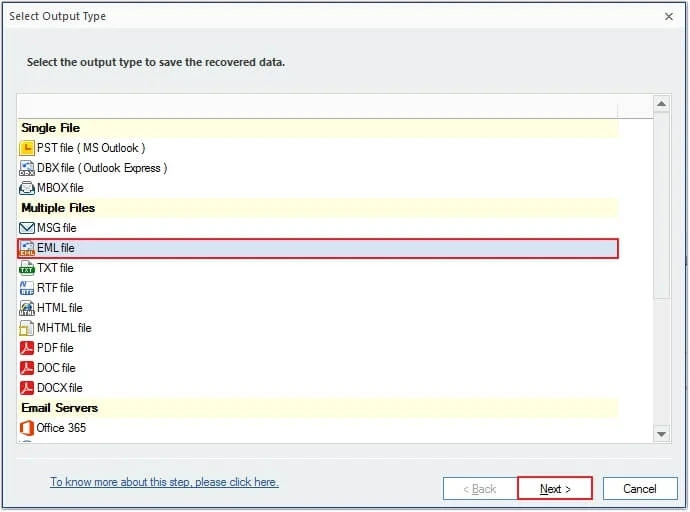Click the Office 365 logo icon
Image resolution: width=690 pixels, height=512 pixels.
[x=27, y=428]
